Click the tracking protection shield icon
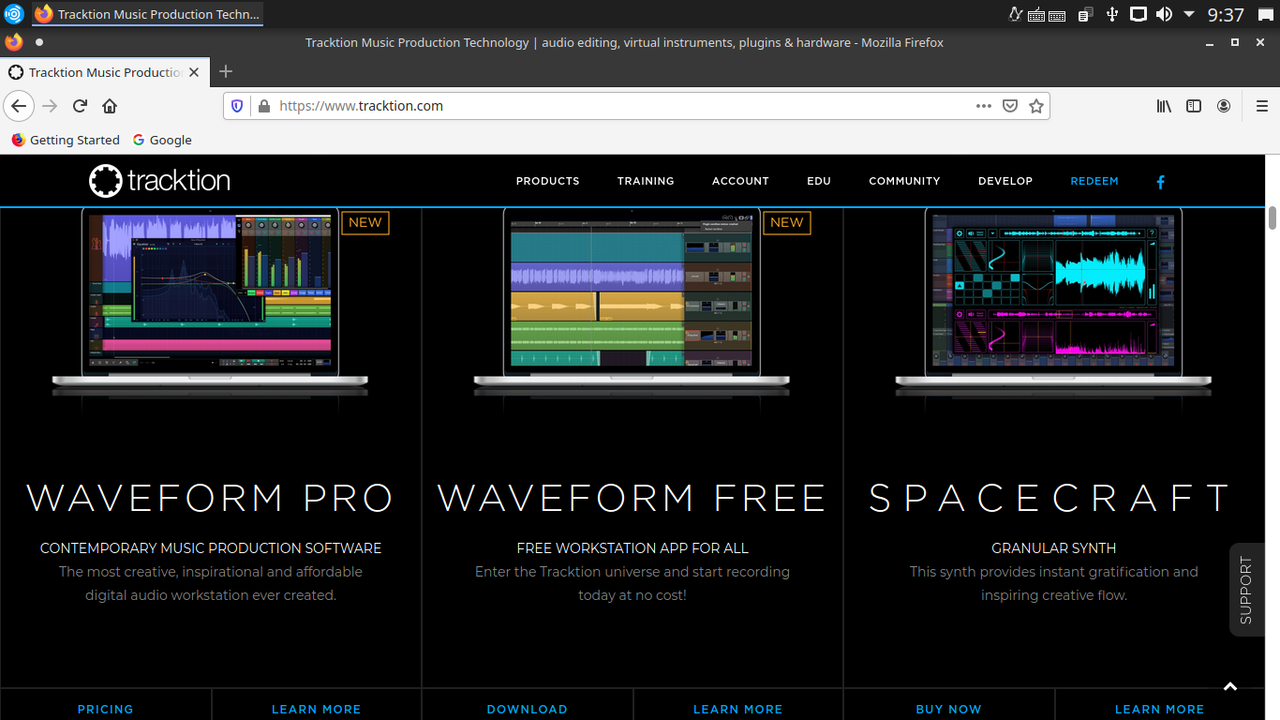 tap(237, 105)
